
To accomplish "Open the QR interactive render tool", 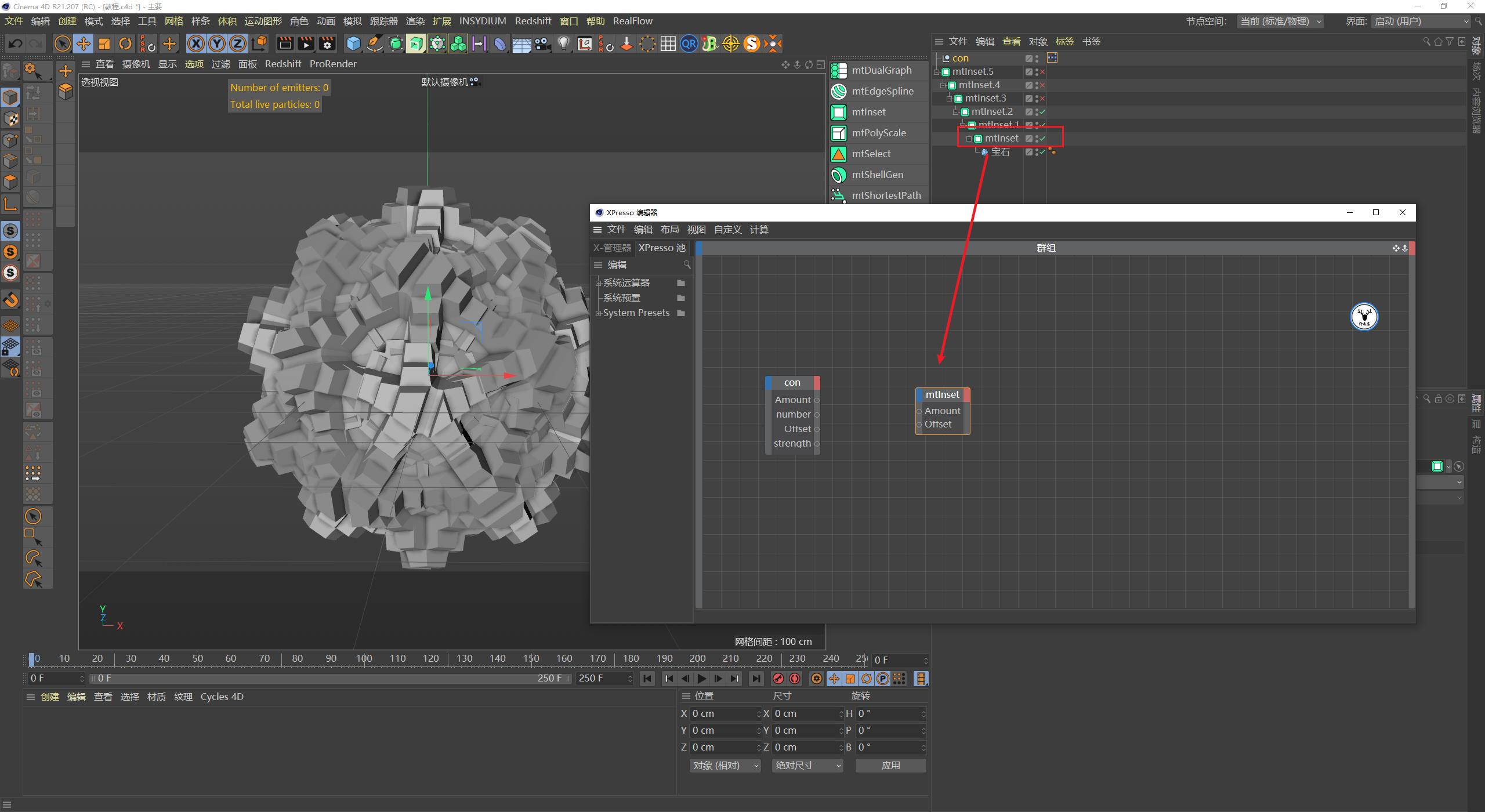I will pos(689,43).
